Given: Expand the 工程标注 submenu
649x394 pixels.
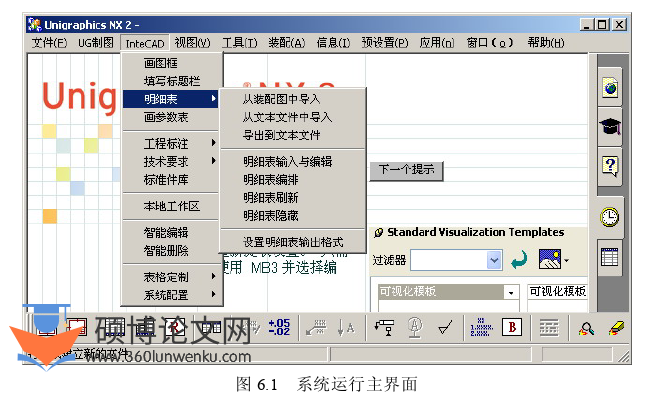Looking at the screenshot, I should [x=171, y=144].
